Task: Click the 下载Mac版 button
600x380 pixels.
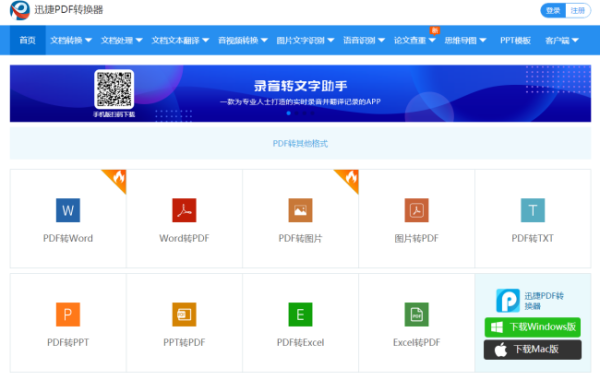Action: pos(533,349)
